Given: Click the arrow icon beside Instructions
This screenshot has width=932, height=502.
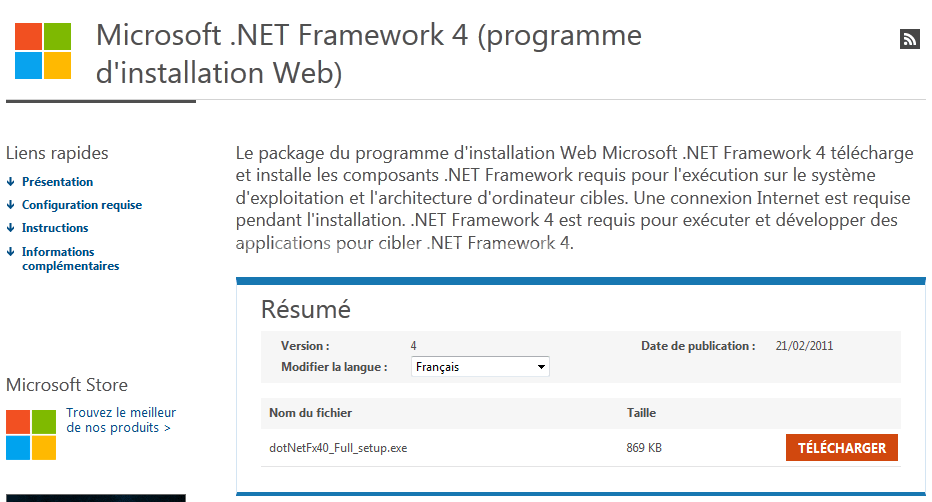Looking at the screenshot, I should point(11,228).
